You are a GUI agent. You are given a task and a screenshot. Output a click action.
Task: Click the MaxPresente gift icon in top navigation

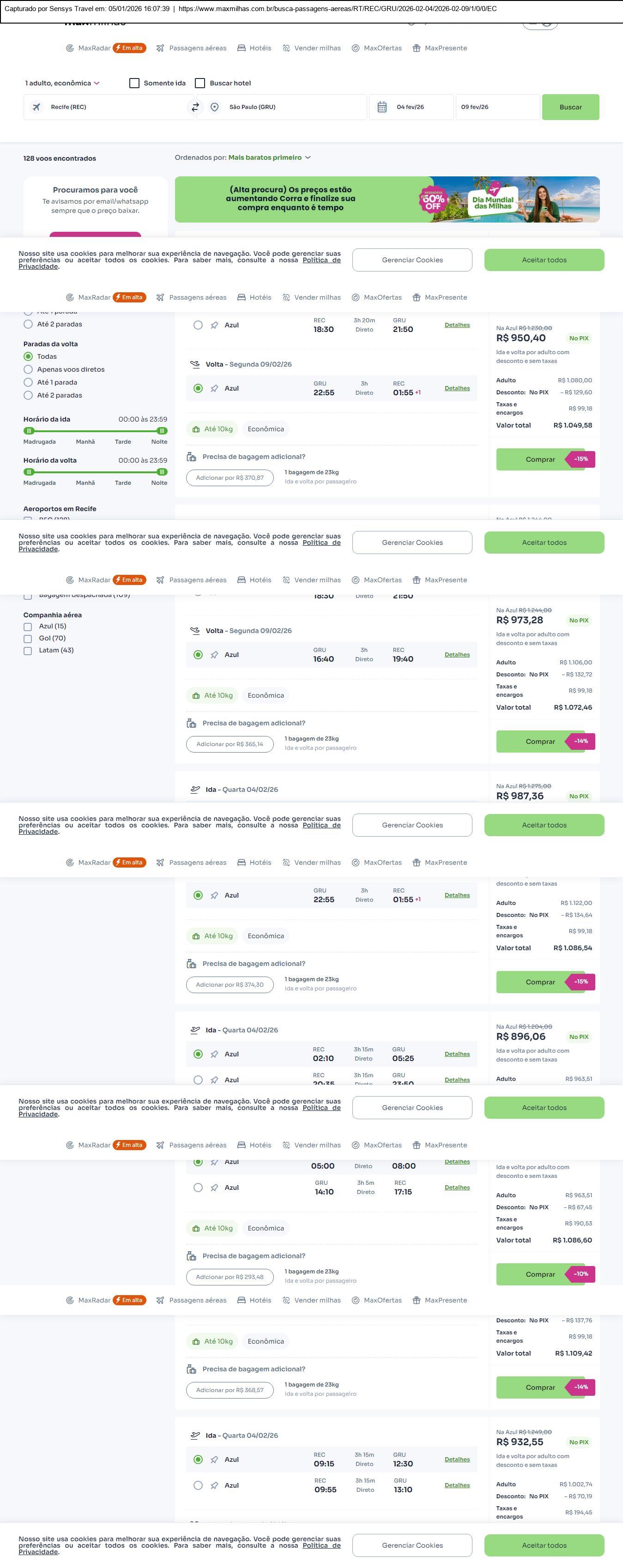point(417,48)
